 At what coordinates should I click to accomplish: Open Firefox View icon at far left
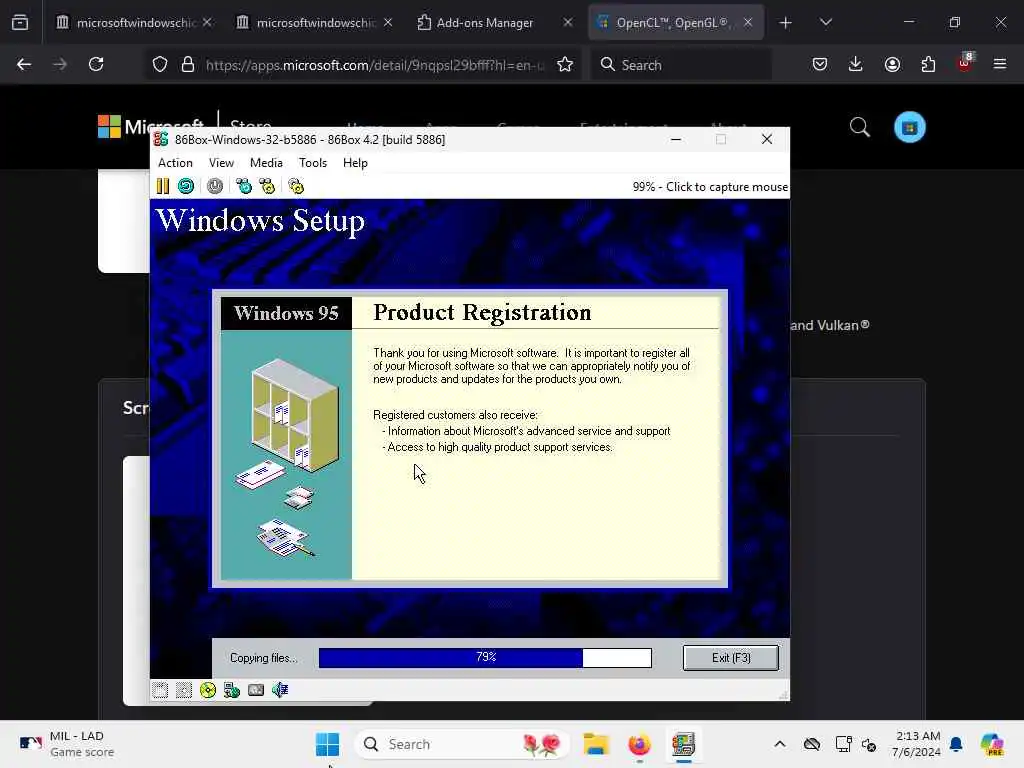click(x=20, y=22)
